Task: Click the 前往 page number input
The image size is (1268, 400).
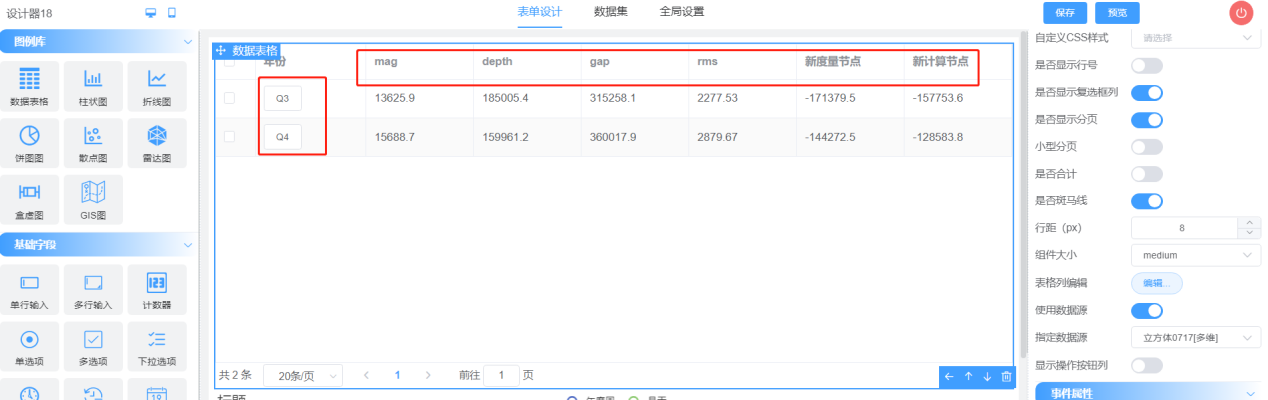Action: click(501, 375)
